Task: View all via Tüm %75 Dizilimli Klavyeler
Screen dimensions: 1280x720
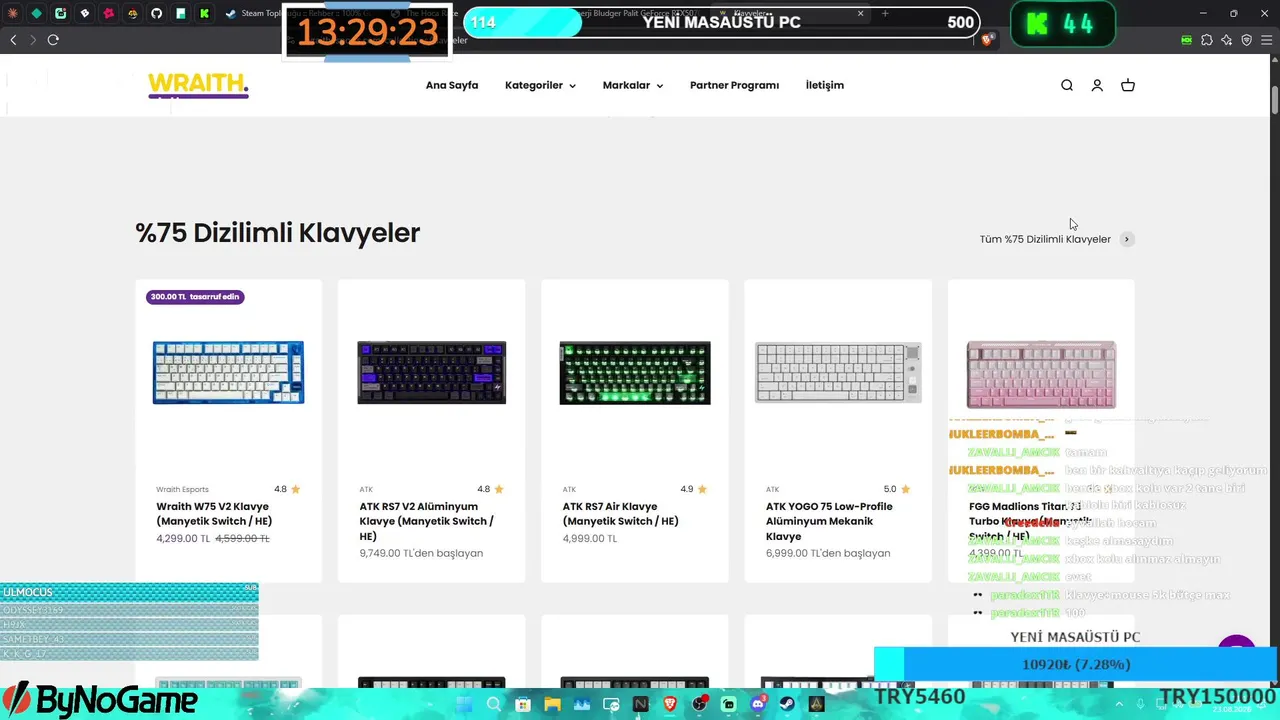Action: [1045, 239]
